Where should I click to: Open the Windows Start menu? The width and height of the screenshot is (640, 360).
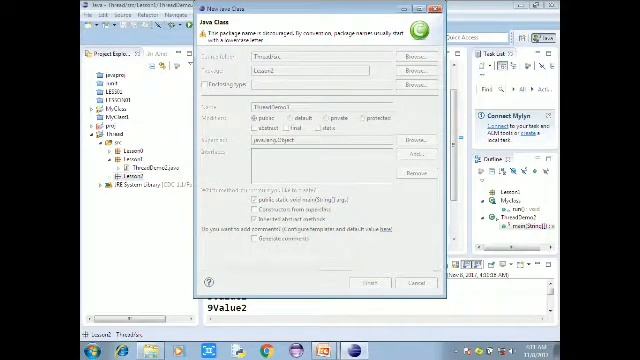(x=92, y=351)
